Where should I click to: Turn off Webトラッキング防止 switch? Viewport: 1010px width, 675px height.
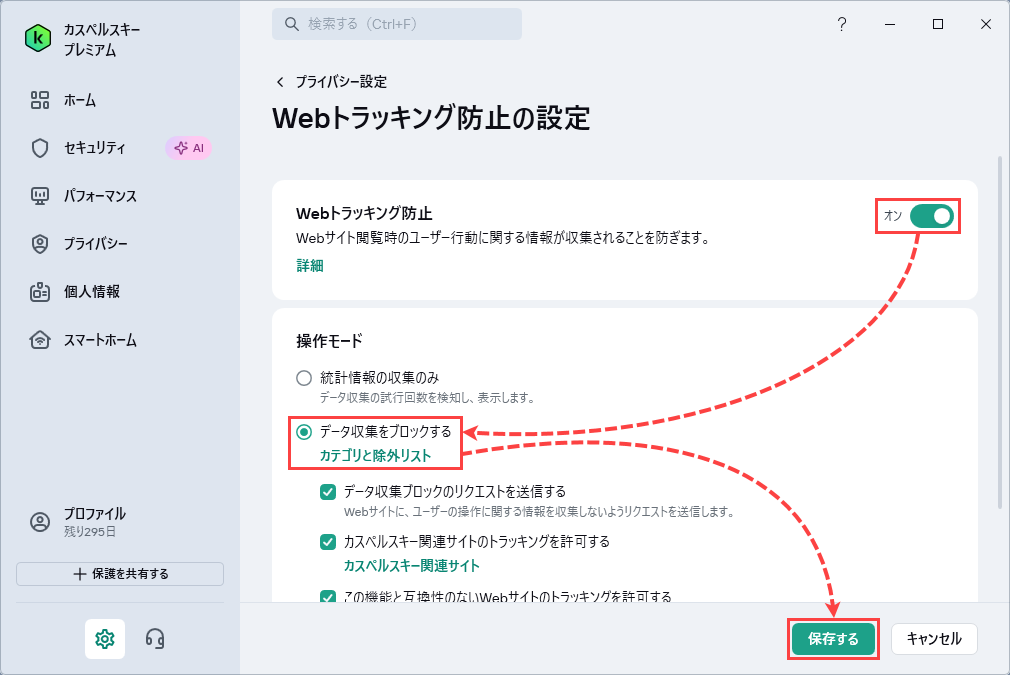(931, 216)
